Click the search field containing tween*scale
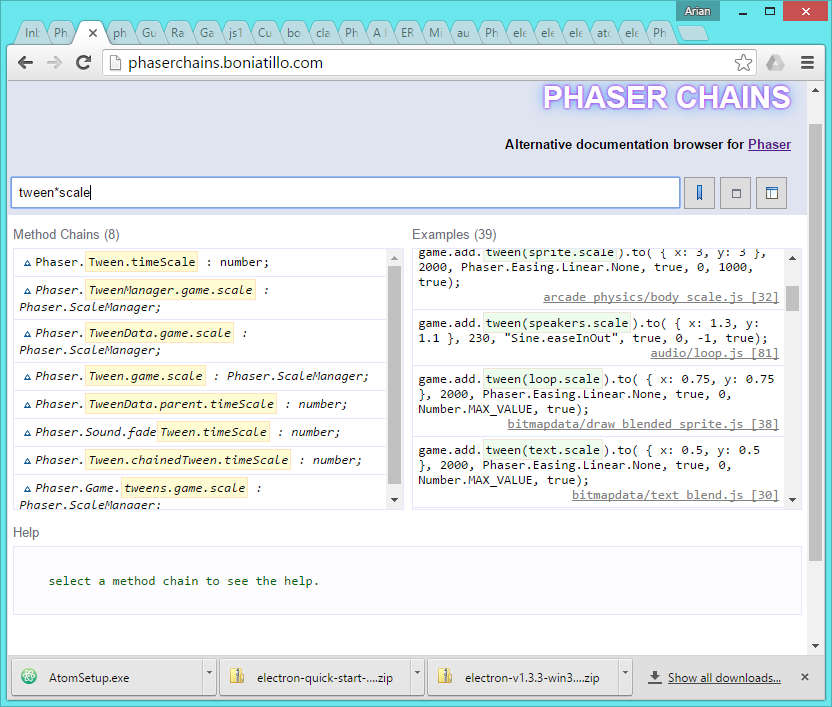 [345, 193]
